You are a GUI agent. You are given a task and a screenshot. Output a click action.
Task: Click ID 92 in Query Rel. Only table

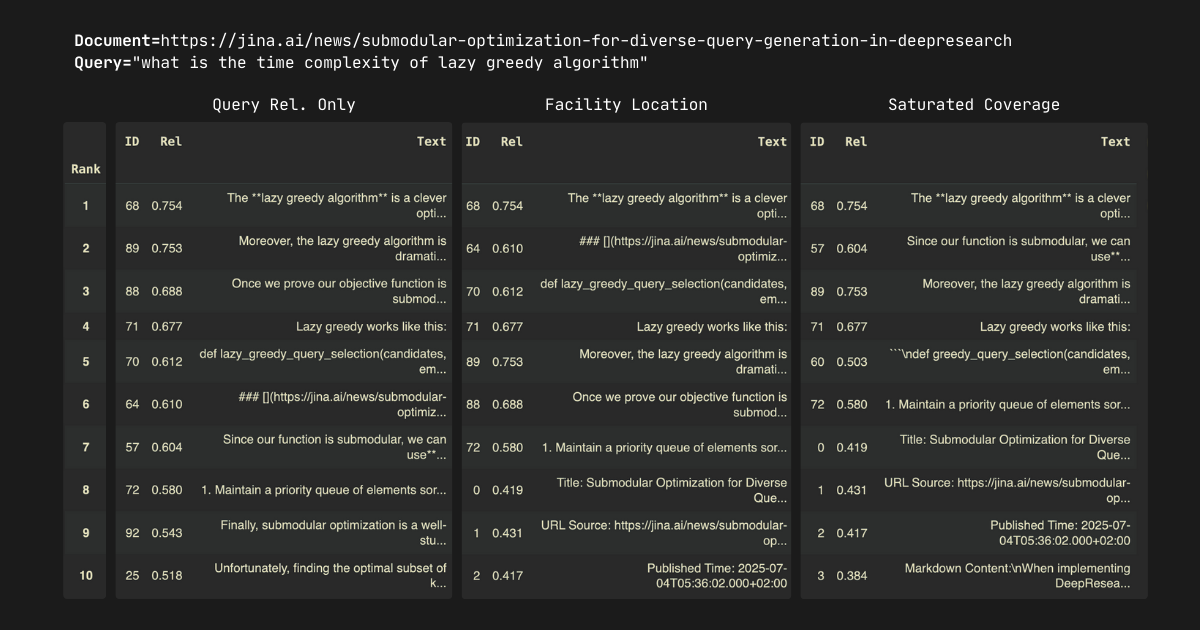pos(132,533)
